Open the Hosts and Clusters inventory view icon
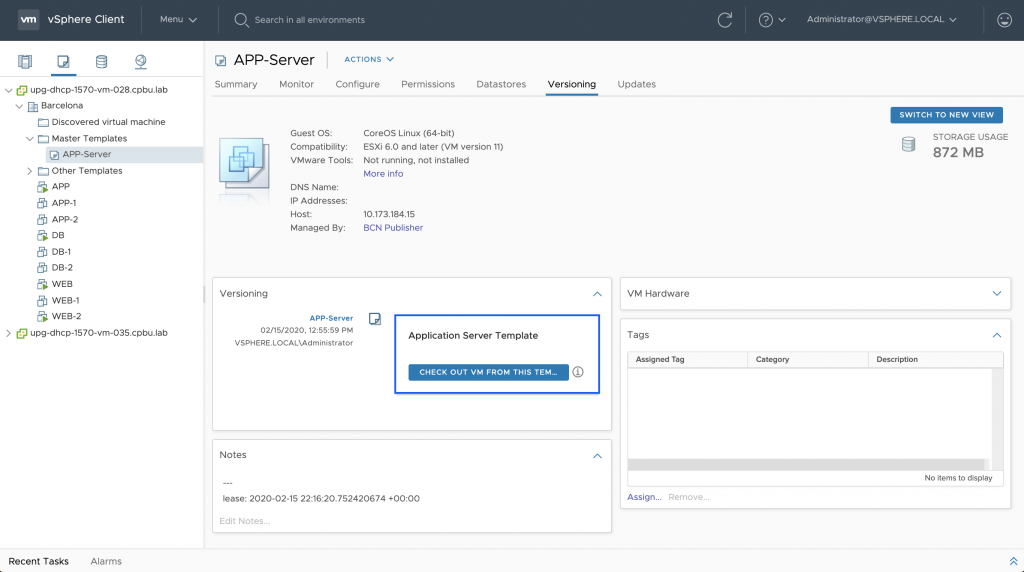This screenshot has height=572, width=1024. tap(25, 62)
